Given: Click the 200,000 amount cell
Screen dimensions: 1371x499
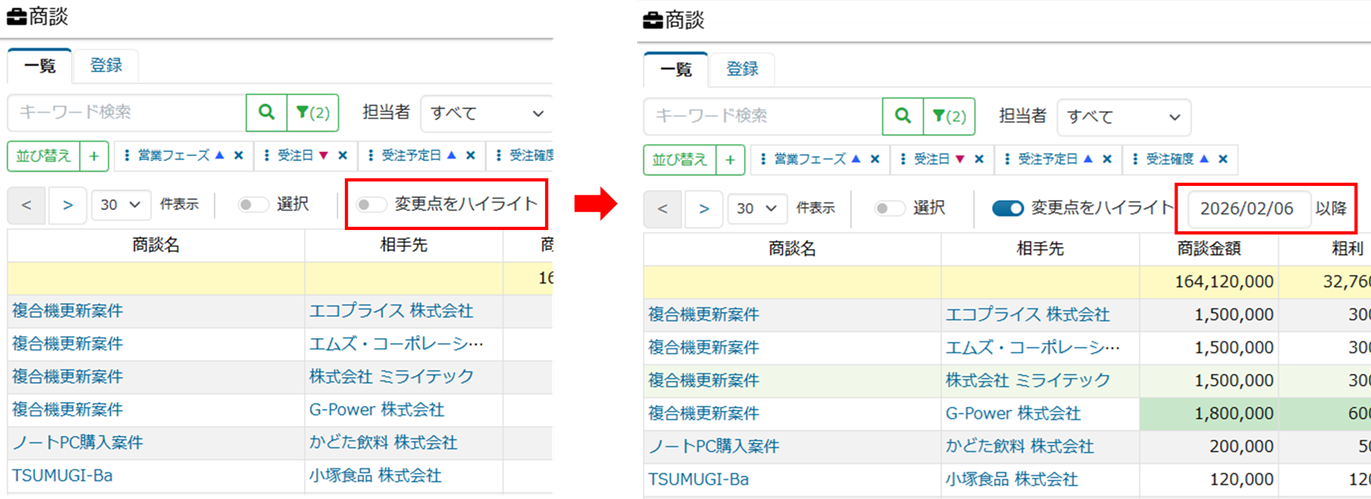Looking at the screenshot, I should click(1208, 446).
